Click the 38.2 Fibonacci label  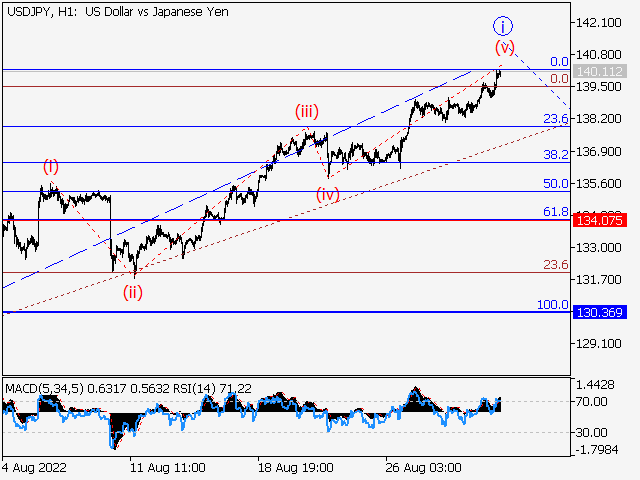[x=556, y=154]
